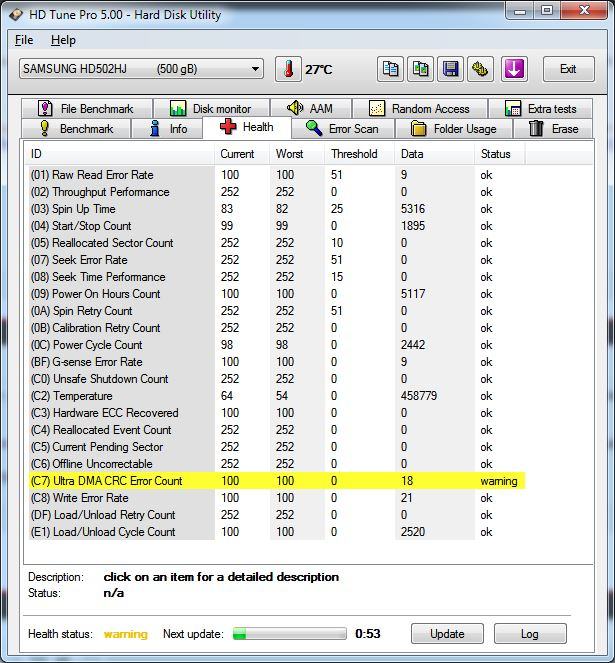Select the (0A) Spin Retry Count row

[x=277, y=311]
